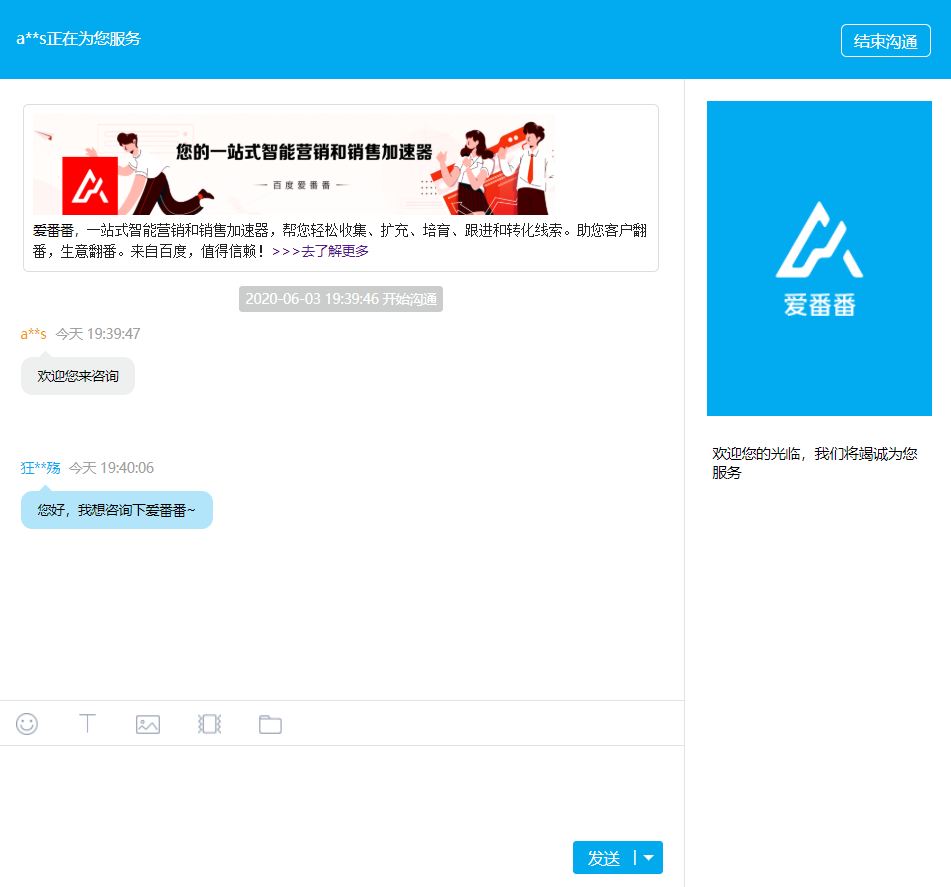Click the send file folder icon
Screen dimensions: 951x887
click(x=271, y=724)
